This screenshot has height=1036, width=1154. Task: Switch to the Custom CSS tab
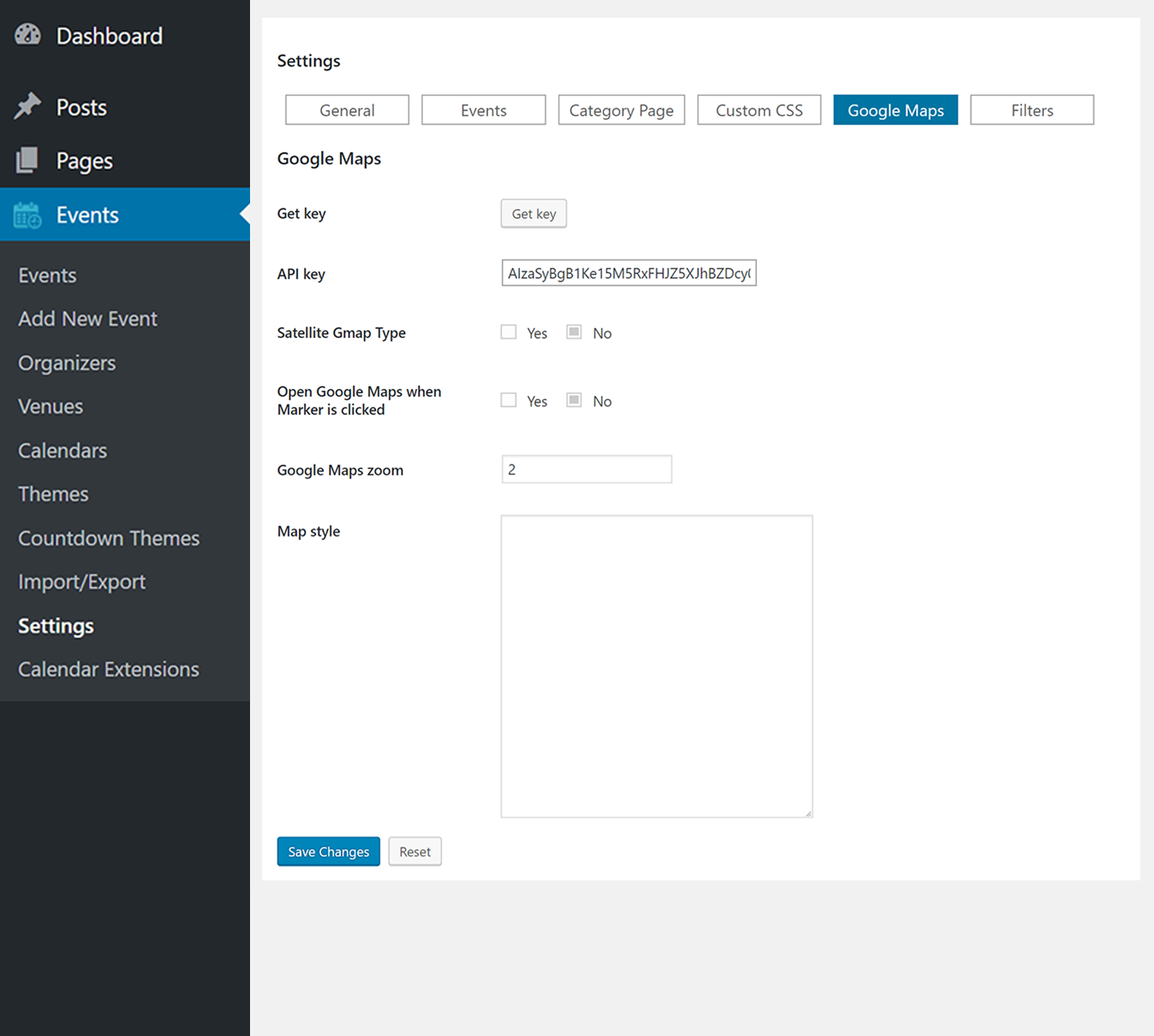click(759, 111)
